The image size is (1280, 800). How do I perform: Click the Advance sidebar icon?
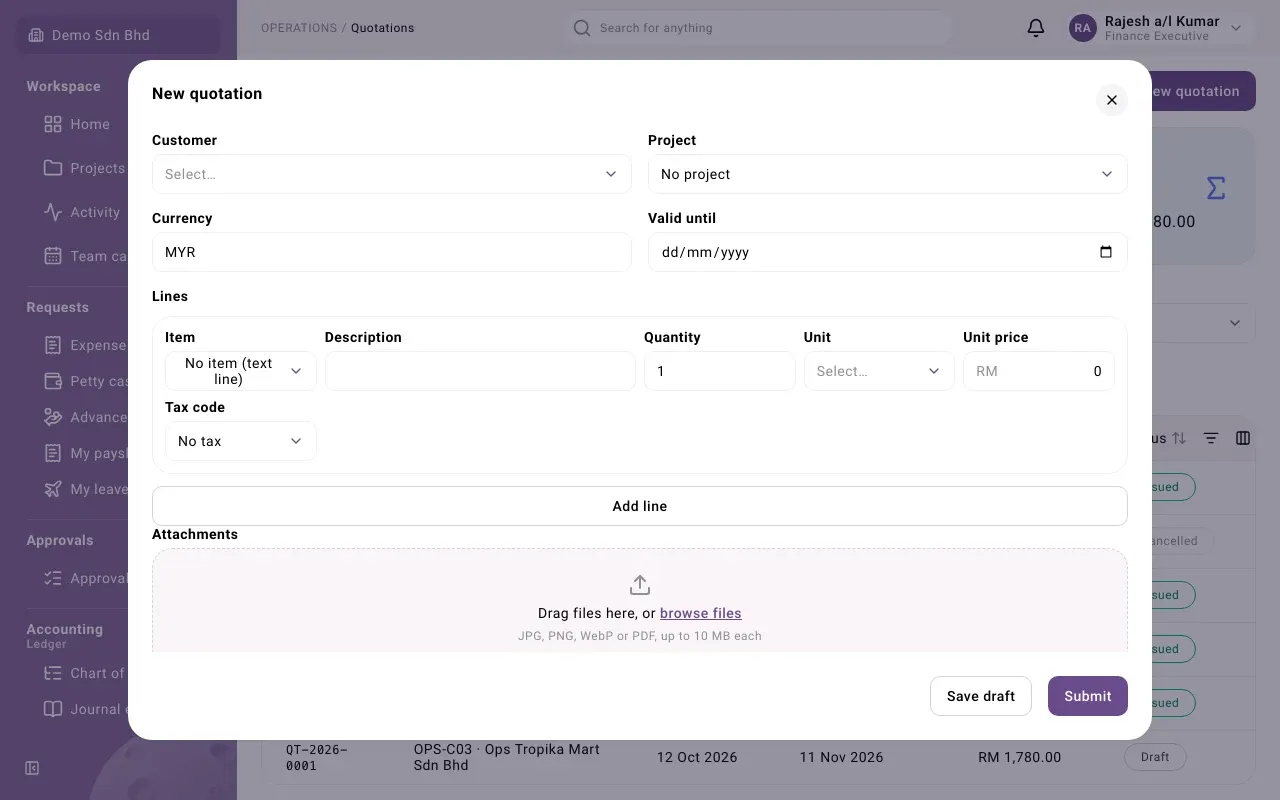coord(53,417)
